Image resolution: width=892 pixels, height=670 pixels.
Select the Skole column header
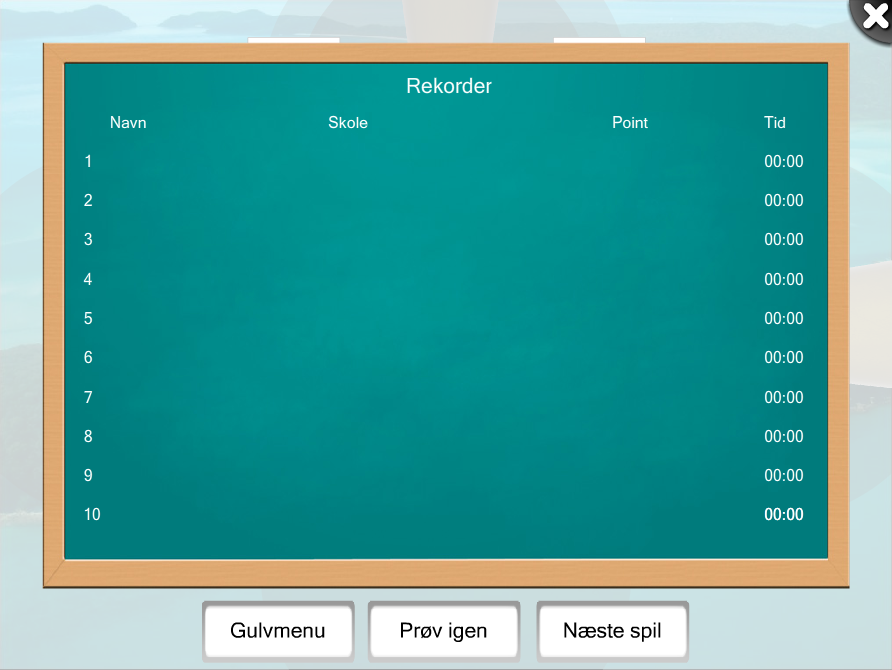(348, 123)
